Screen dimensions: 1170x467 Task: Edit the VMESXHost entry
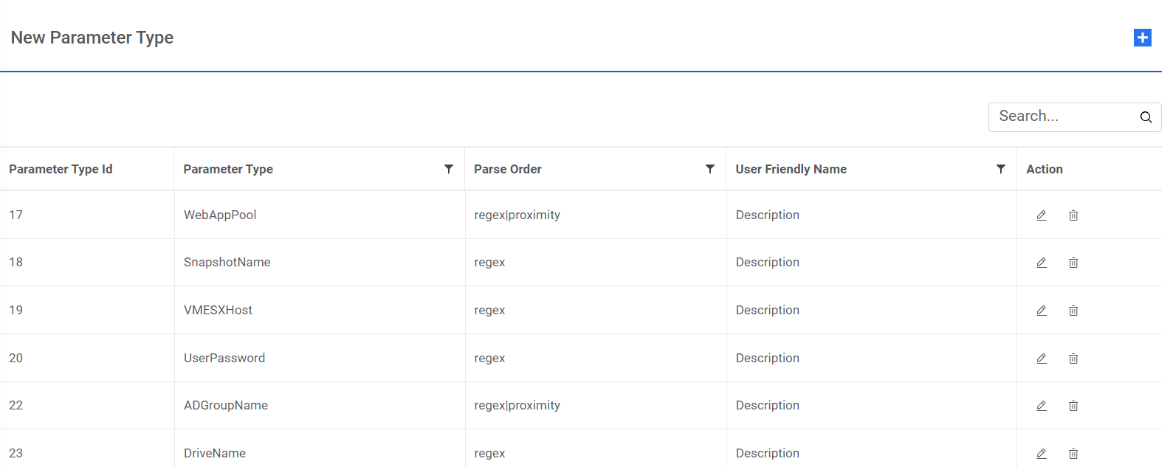coord(1041,311)
